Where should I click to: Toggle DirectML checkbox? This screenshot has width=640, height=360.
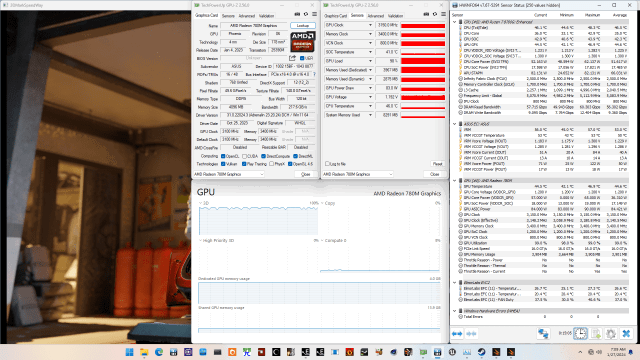[x=296, y=156]
